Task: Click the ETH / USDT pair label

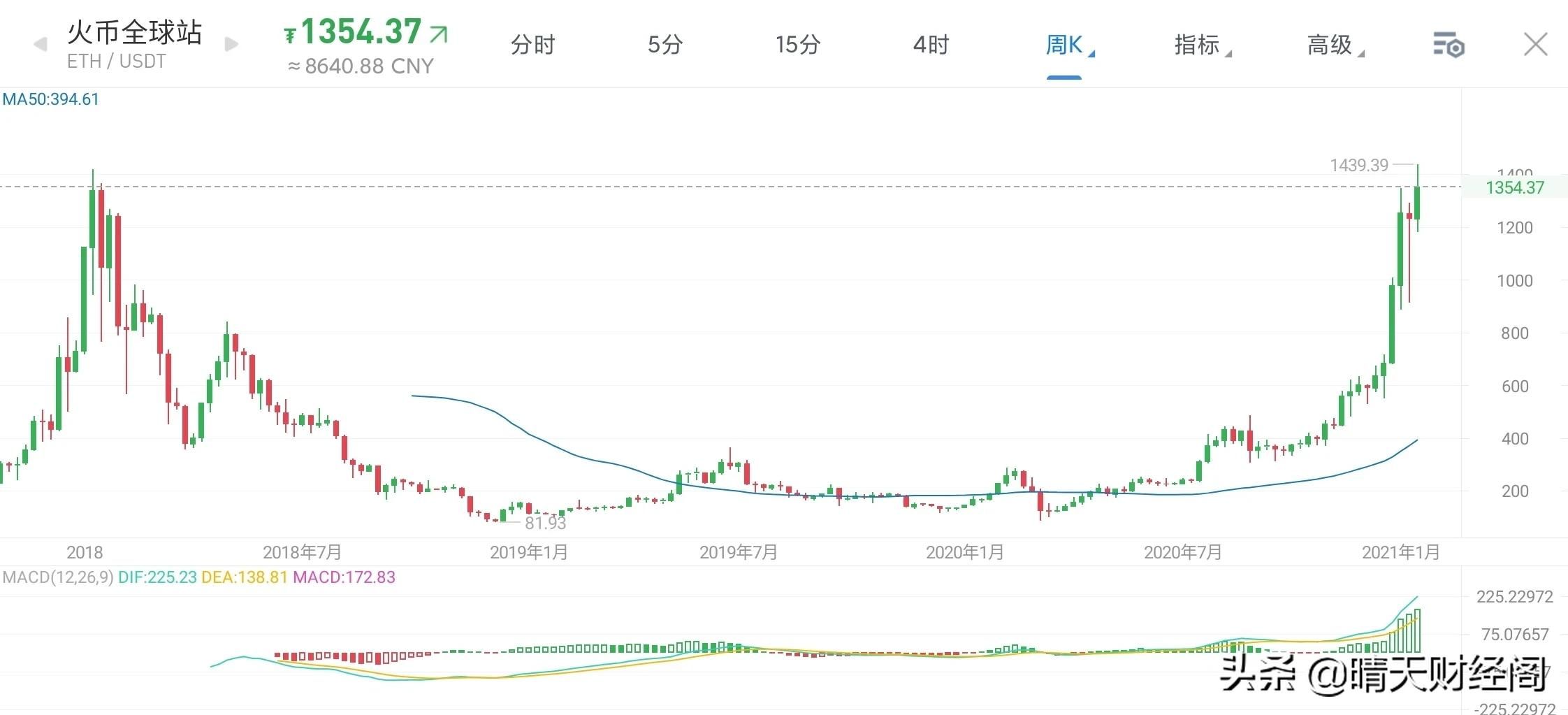Action: click(x=117, y=62)
